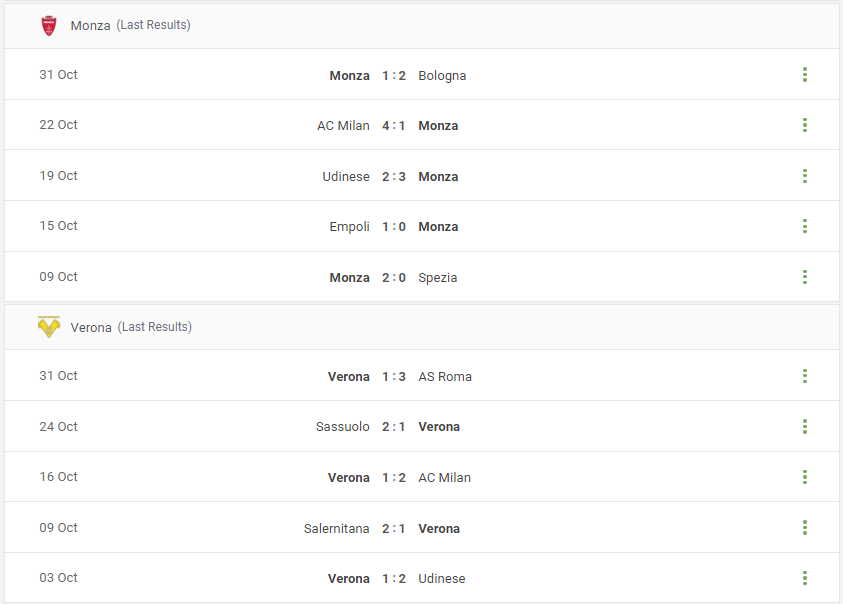Click the 2:1 score of Sassuolo vs Verona
This screenshot has width=843, height=604.
394,427
